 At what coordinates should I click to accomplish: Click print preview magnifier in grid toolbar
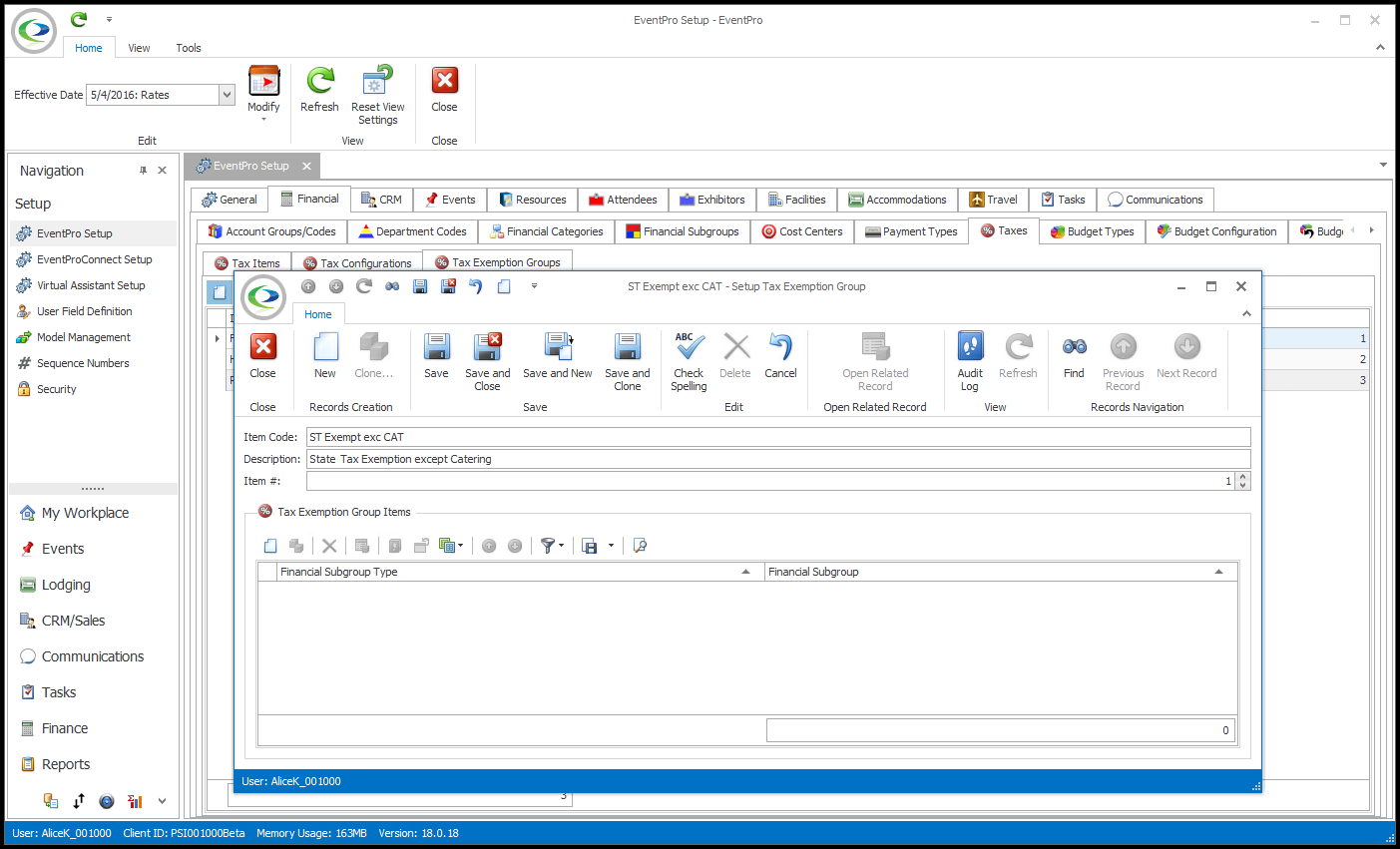(640, 546)
